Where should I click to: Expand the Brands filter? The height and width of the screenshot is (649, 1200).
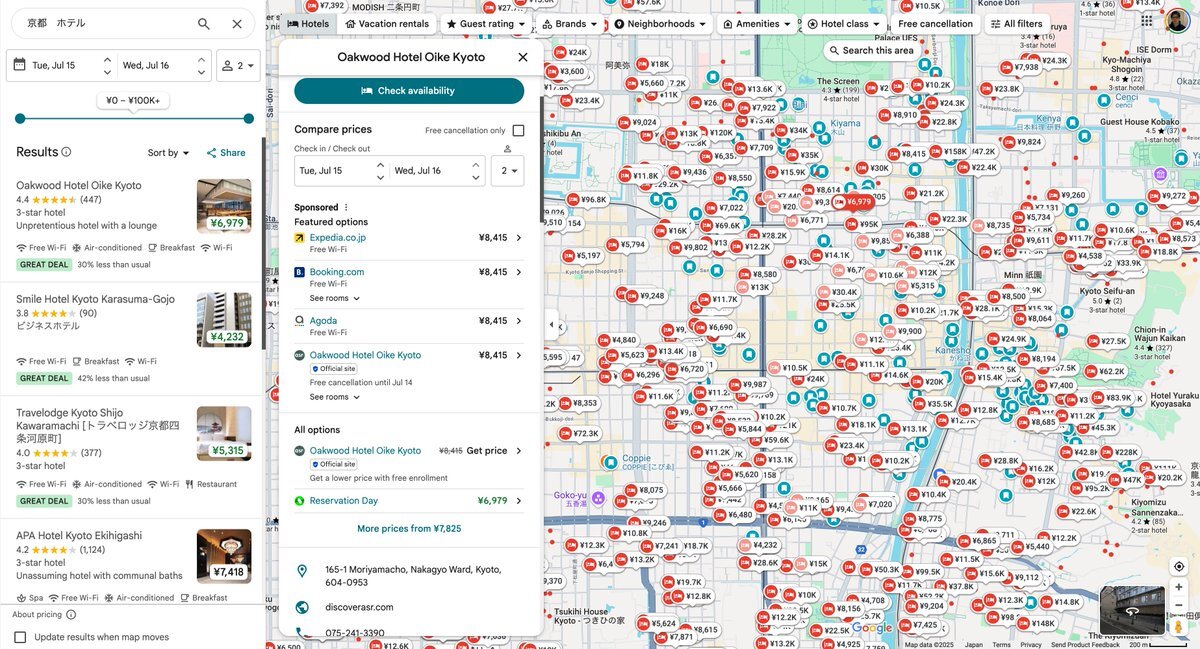570,24
